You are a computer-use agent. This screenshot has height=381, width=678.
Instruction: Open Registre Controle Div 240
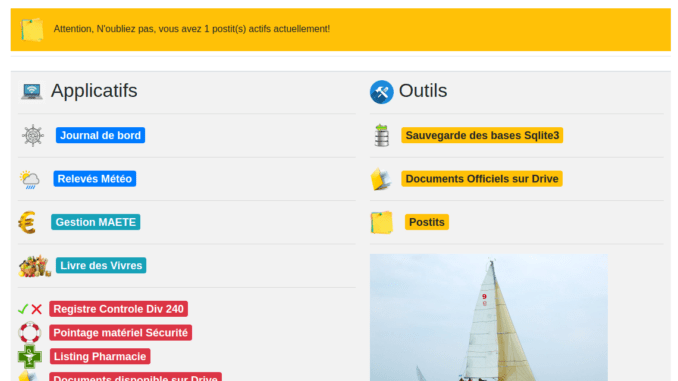pyautogui.click(x=118, y=309)
